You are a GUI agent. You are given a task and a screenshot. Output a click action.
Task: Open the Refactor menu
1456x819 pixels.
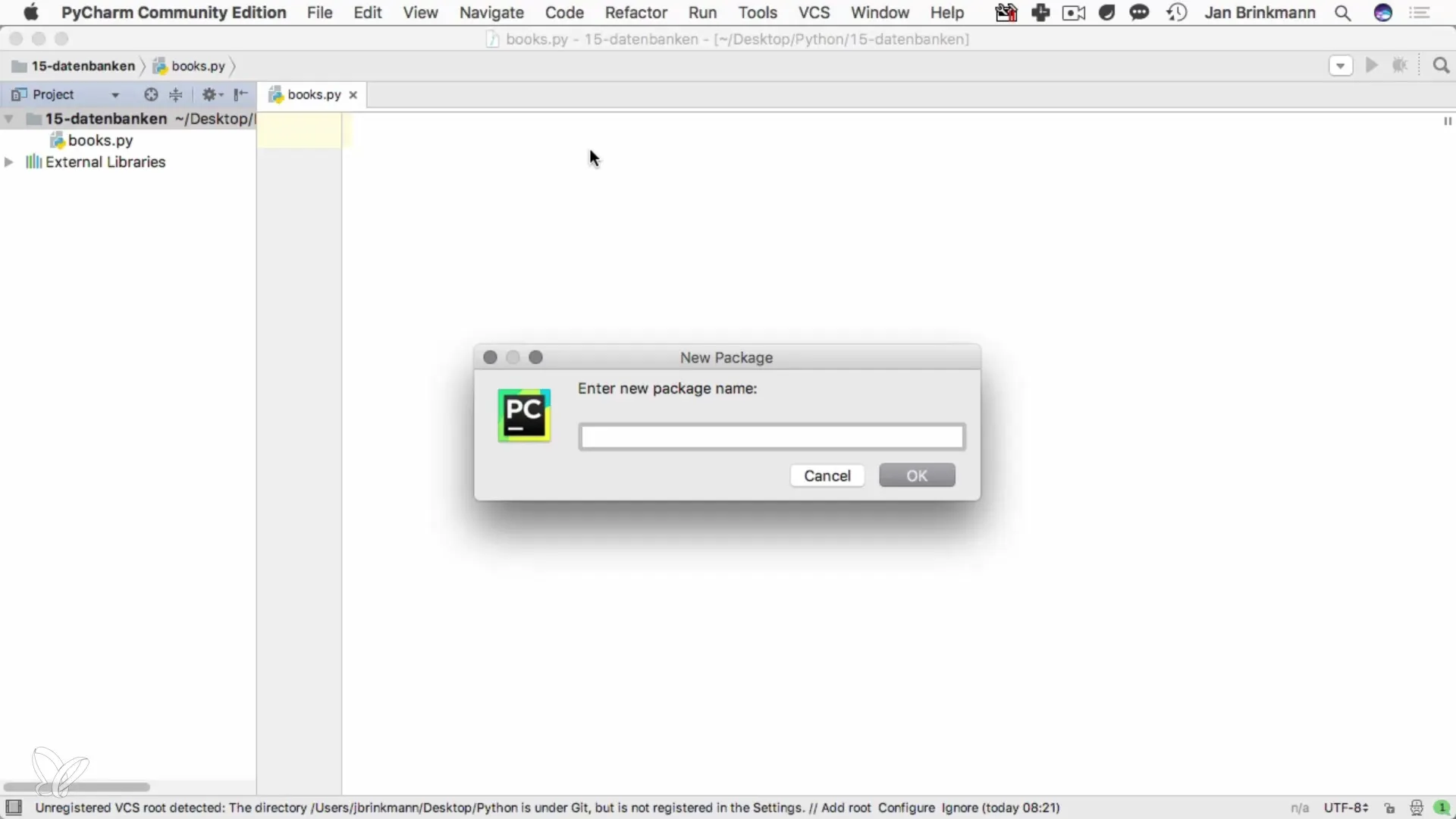click(635, 13)
